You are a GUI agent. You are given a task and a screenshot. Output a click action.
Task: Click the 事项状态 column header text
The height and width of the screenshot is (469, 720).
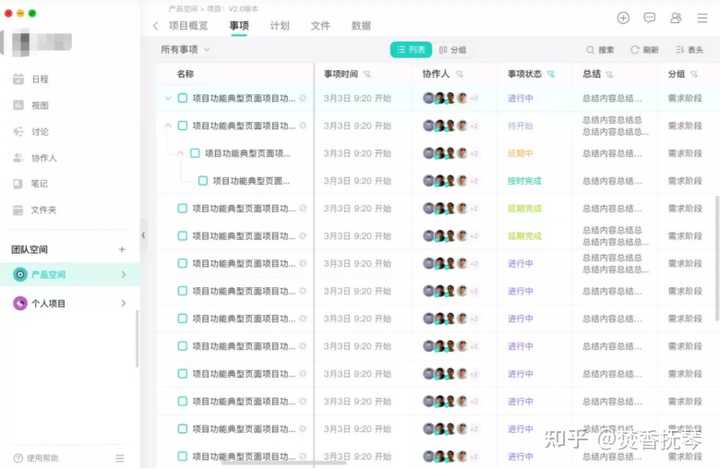[525, 74]
